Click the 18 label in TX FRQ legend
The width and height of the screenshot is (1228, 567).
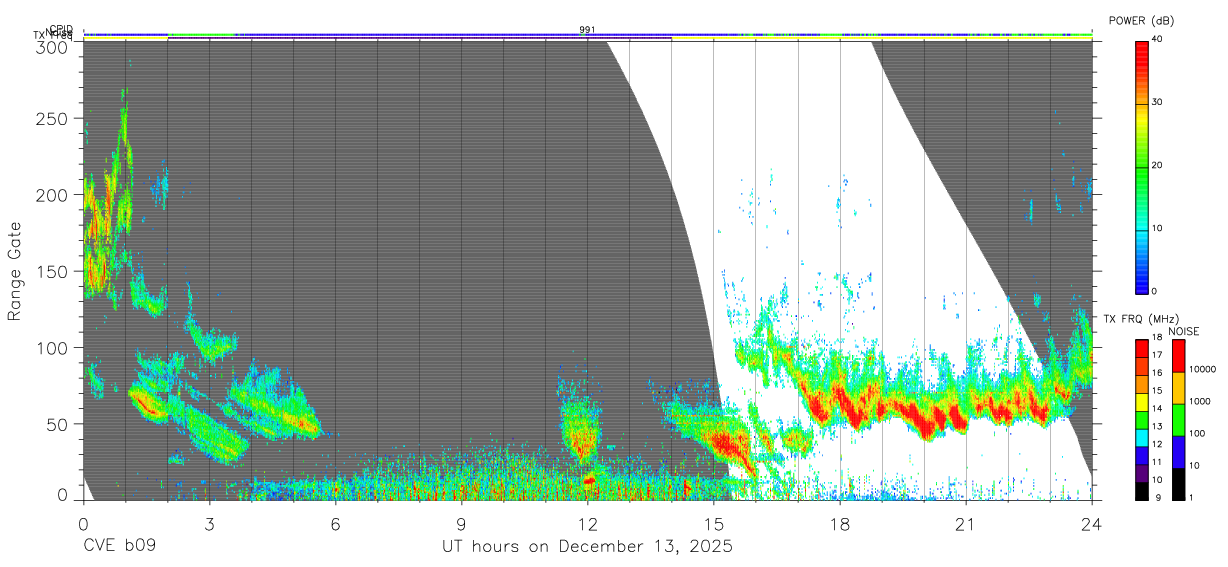point(1158,338)
